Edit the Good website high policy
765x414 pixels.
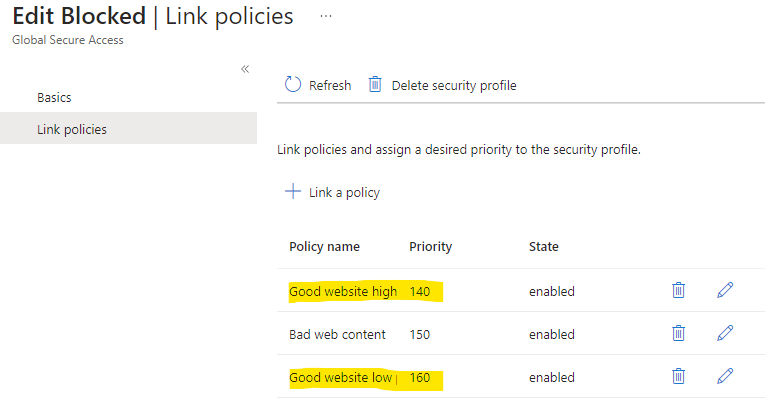tap(725, 290)
